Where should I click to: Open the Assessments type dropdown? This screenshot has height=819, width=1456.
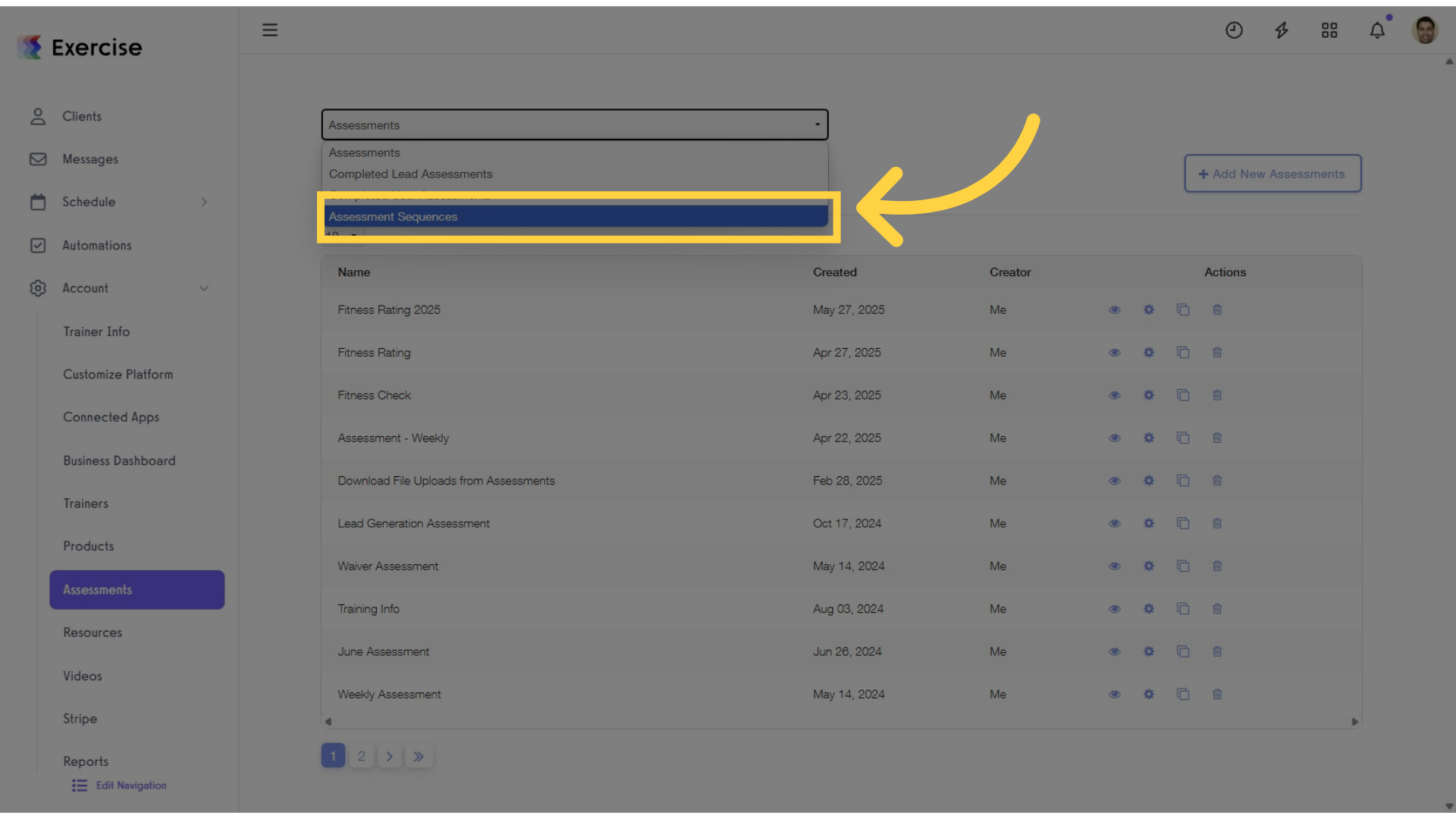point(575,124)
